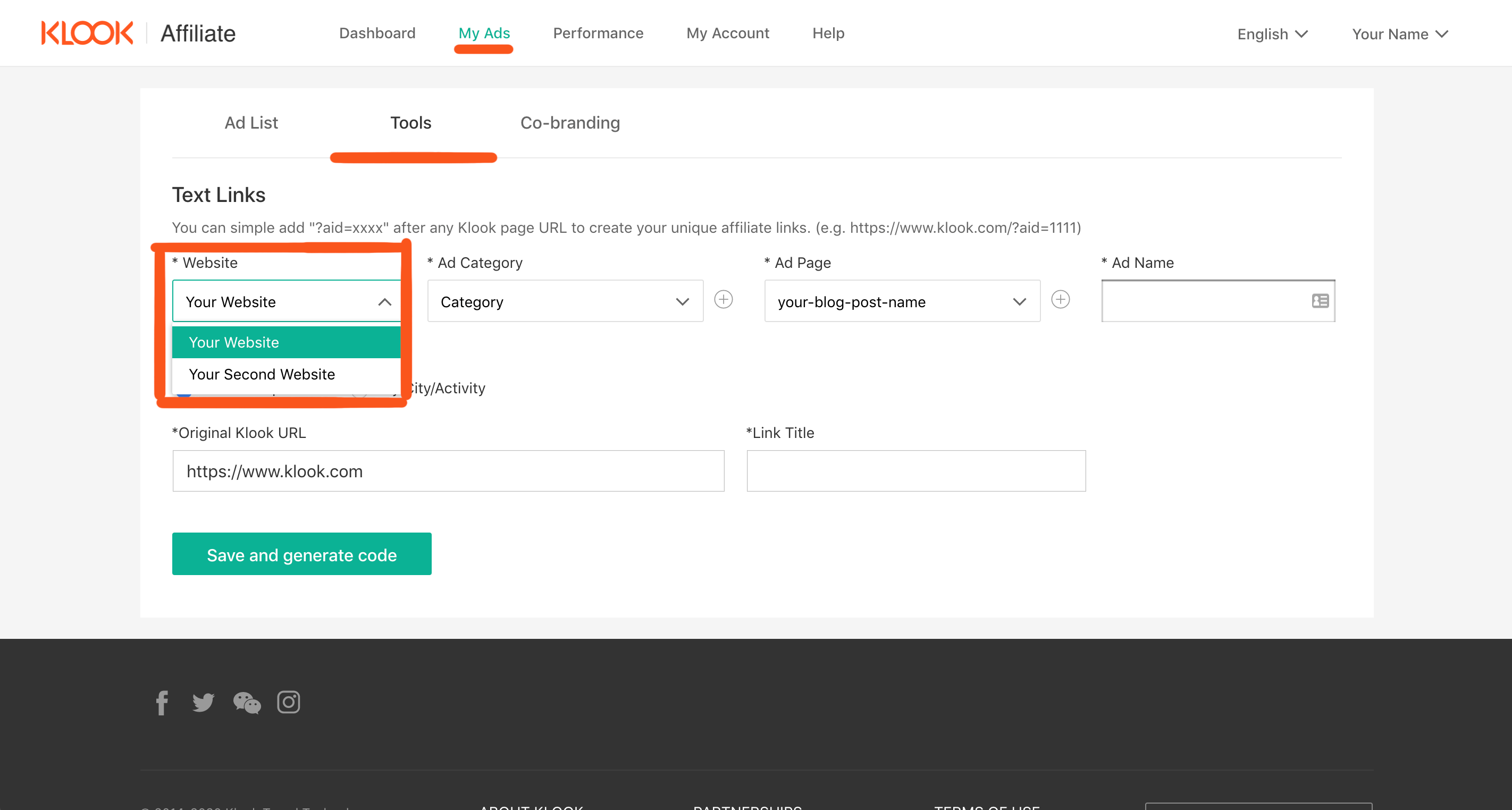Click the Affiliate text beside logo
The width and height of the screenshot is (1512, 810).
tap(198, 33)
